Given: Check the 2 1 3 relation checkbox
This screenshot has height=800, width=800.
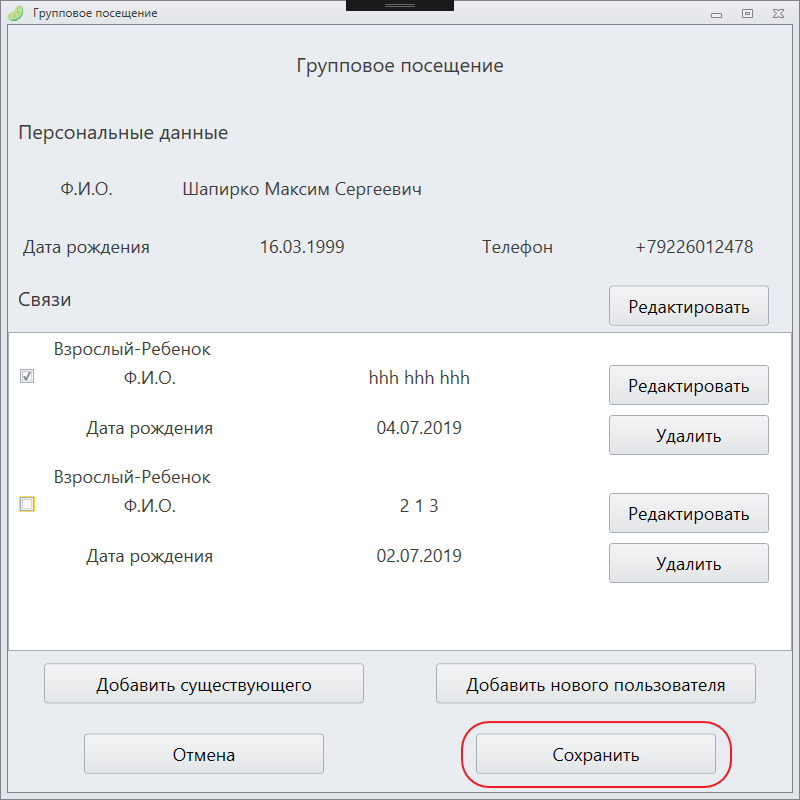Looking at the screenshot, I should pyautogui.click(x=27, y=504).
